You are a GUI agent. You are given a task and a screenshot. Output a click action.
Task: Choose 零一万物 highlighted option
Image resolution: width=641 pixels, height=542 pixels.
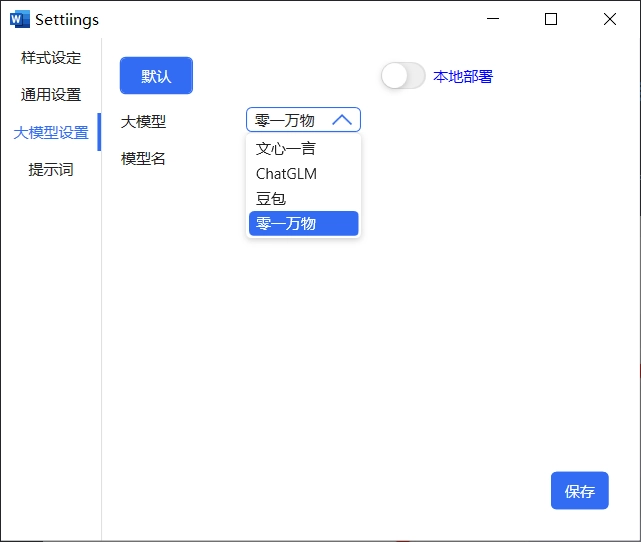[x=303, y=224]
